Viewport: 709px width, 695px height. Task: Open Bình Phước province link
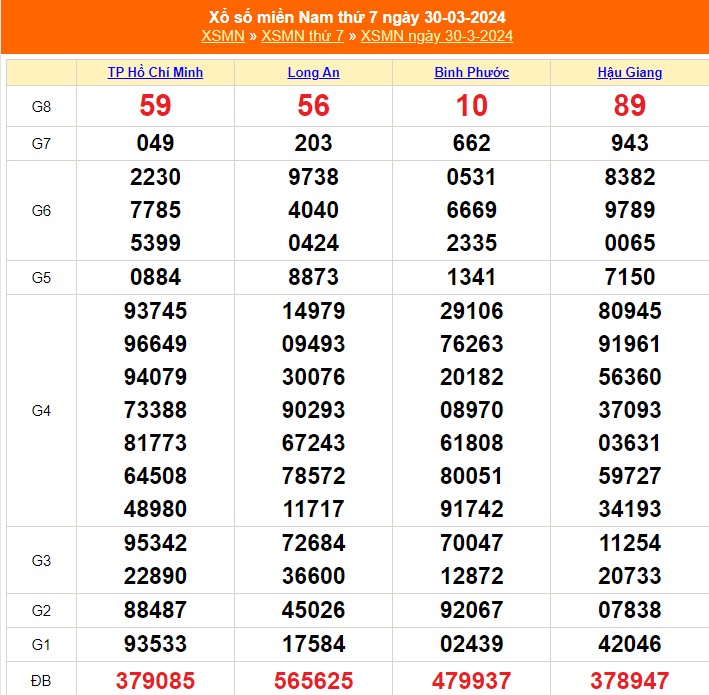pyautogui.click(x=472, y=72)
